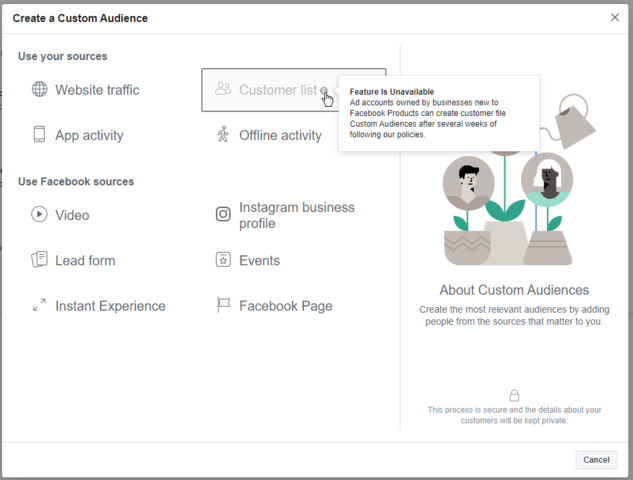The height and width of the screenshot is (480, 633).
Task: Click the 'Use Facebook sources' heading
Action: coord(76,182)
